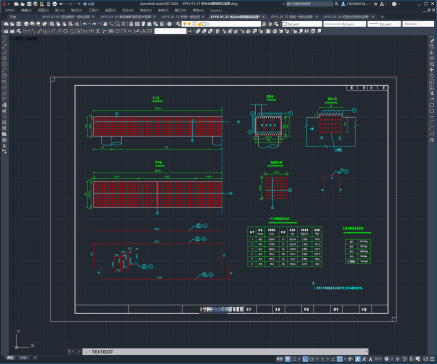Open the status bar Customization menu icon

click(x=432, y=359)
